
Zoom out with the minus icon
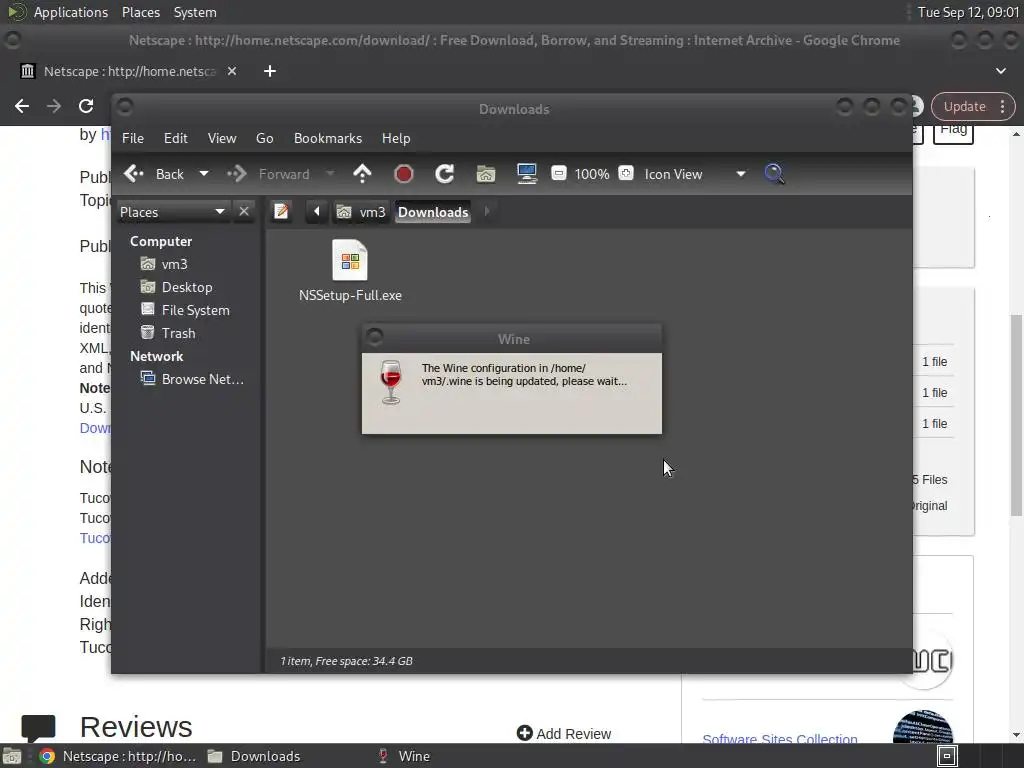coord(558,174)
